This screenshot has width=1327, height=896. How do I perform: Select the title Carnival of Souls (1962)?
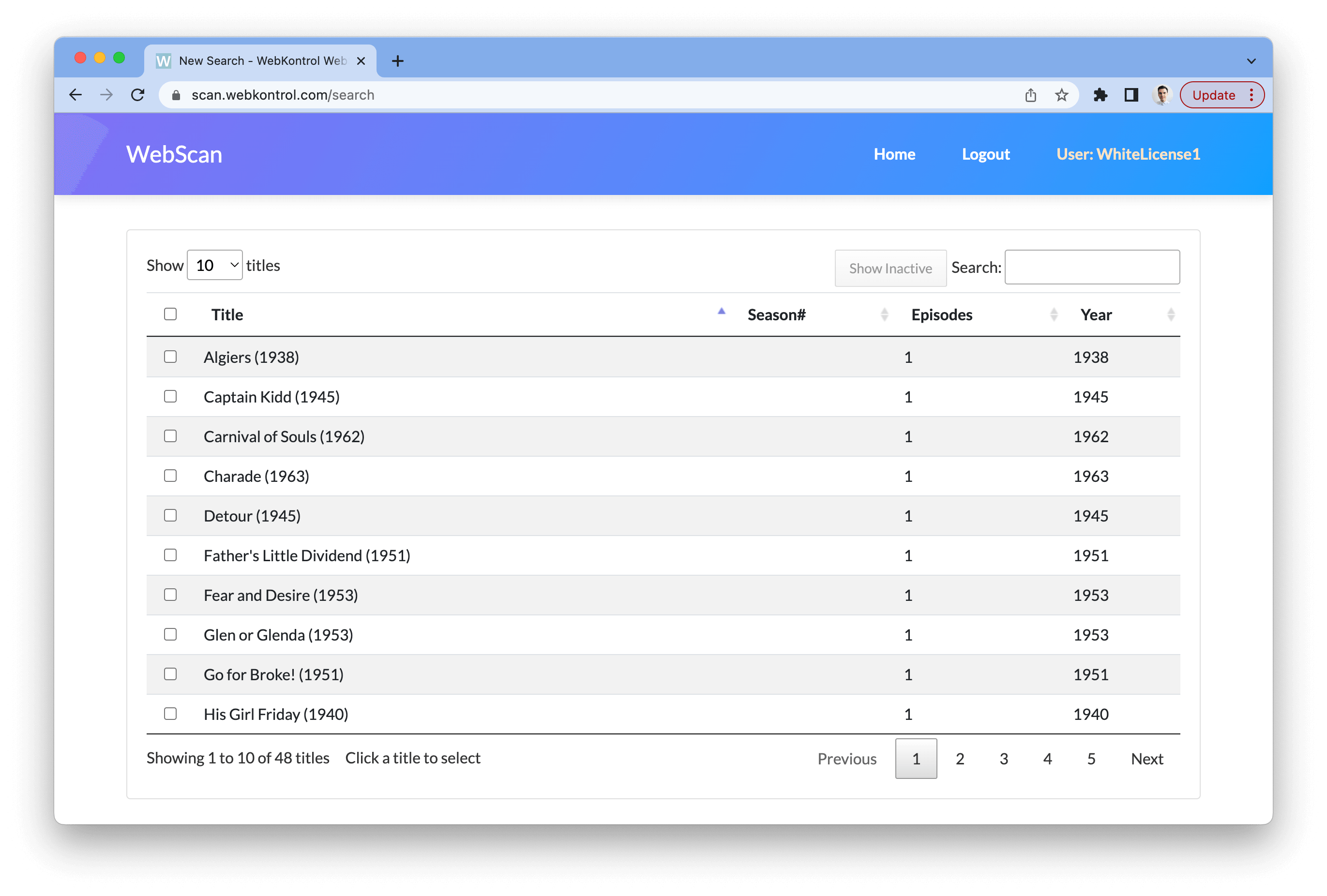285,436
